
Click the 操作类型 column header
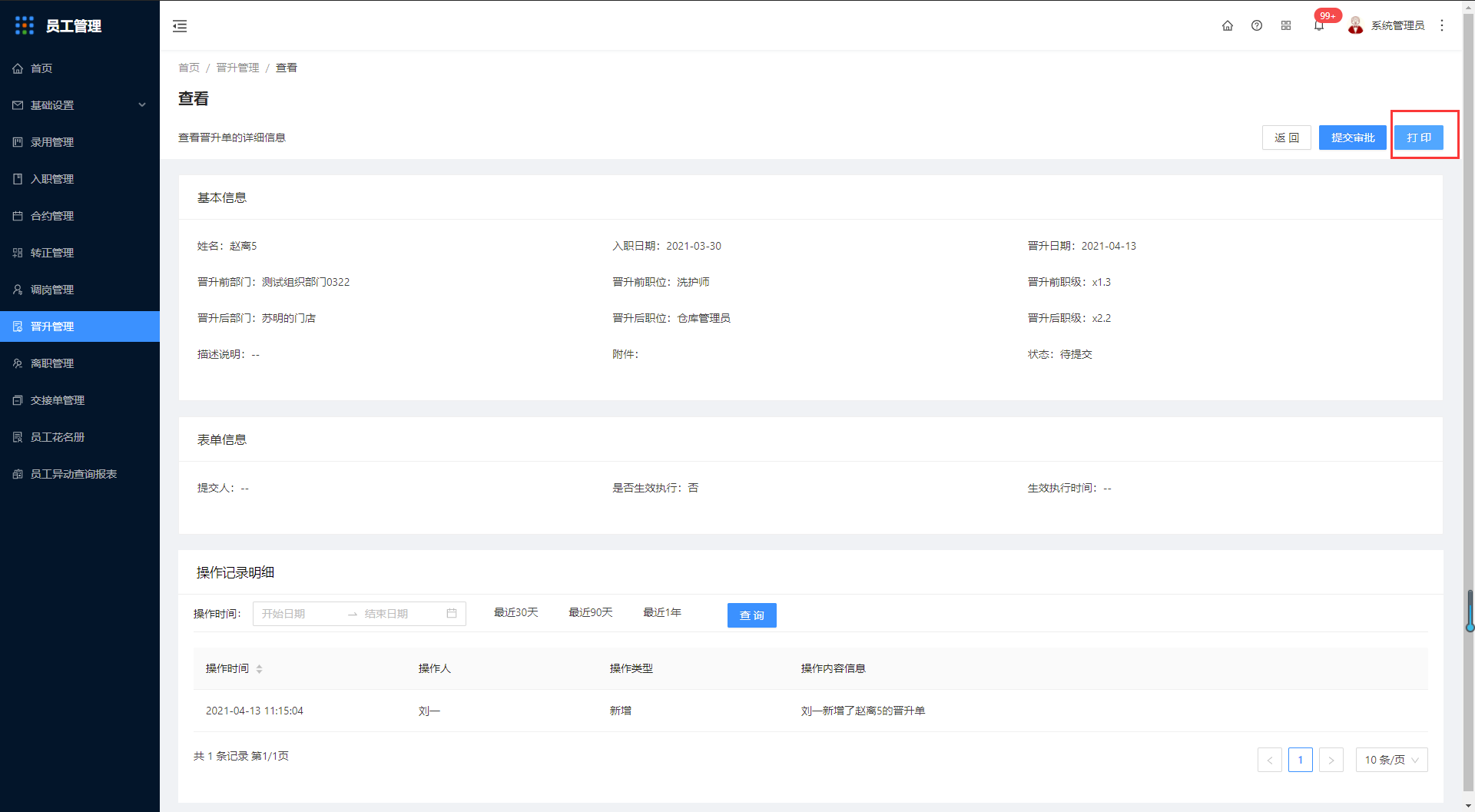pos(631,668)
